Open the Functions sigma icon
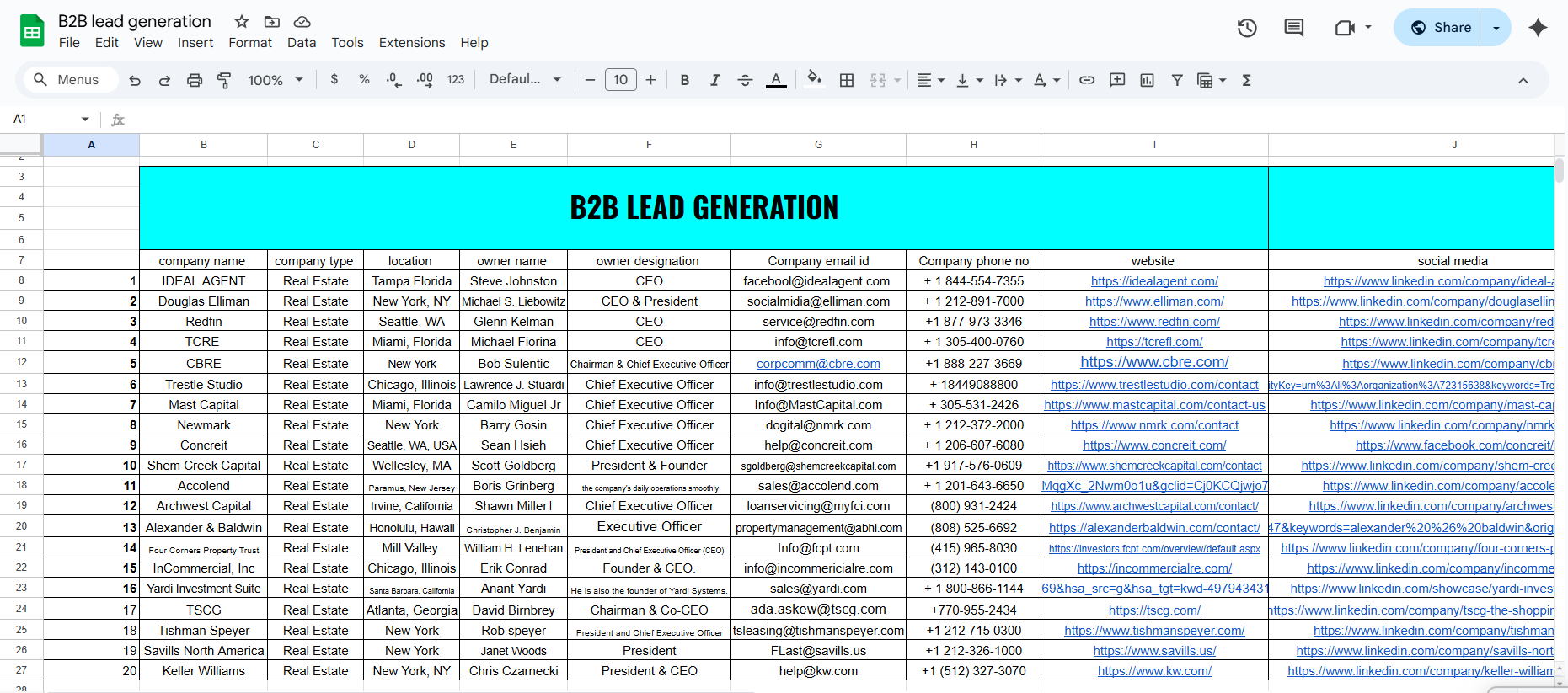 pos(1246,80)
